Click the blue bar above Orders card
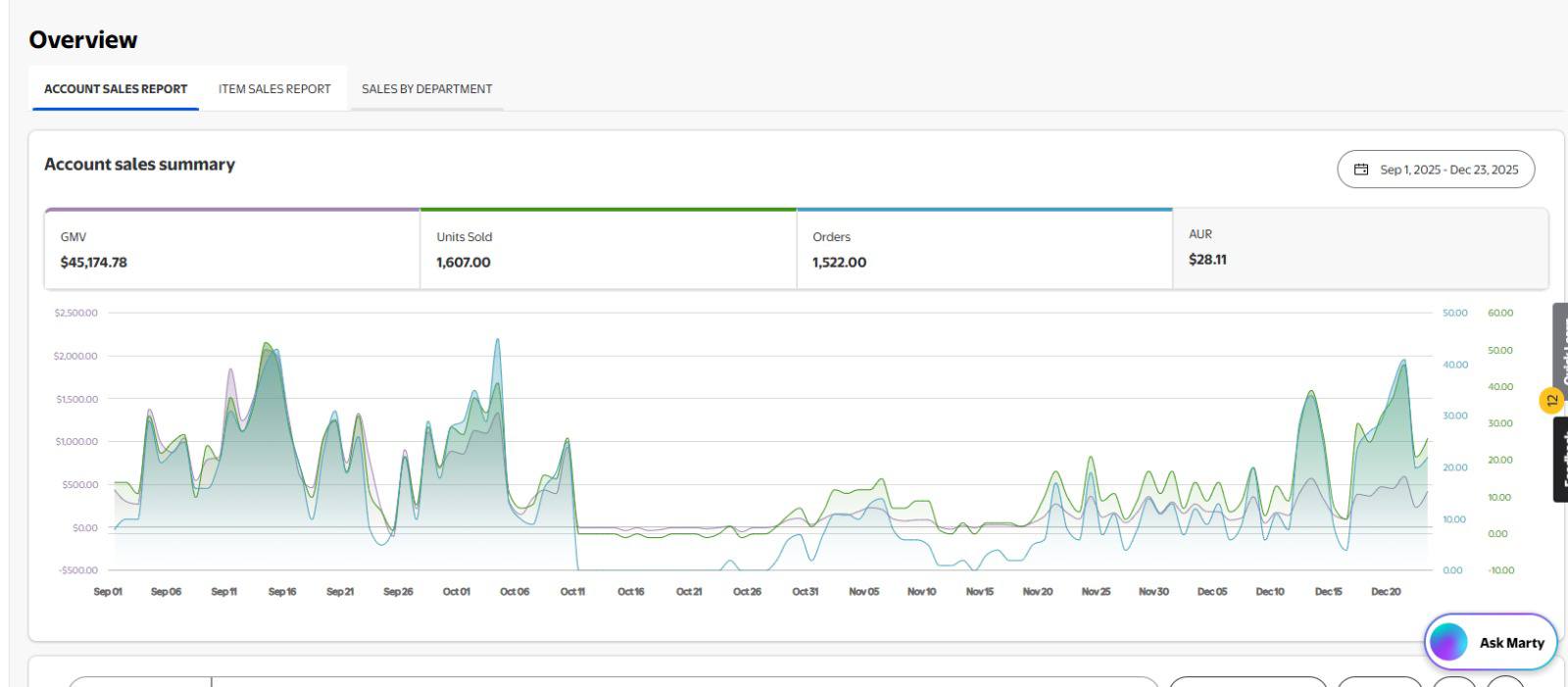This screenshot has width=1568, height=687. point(984,210)
